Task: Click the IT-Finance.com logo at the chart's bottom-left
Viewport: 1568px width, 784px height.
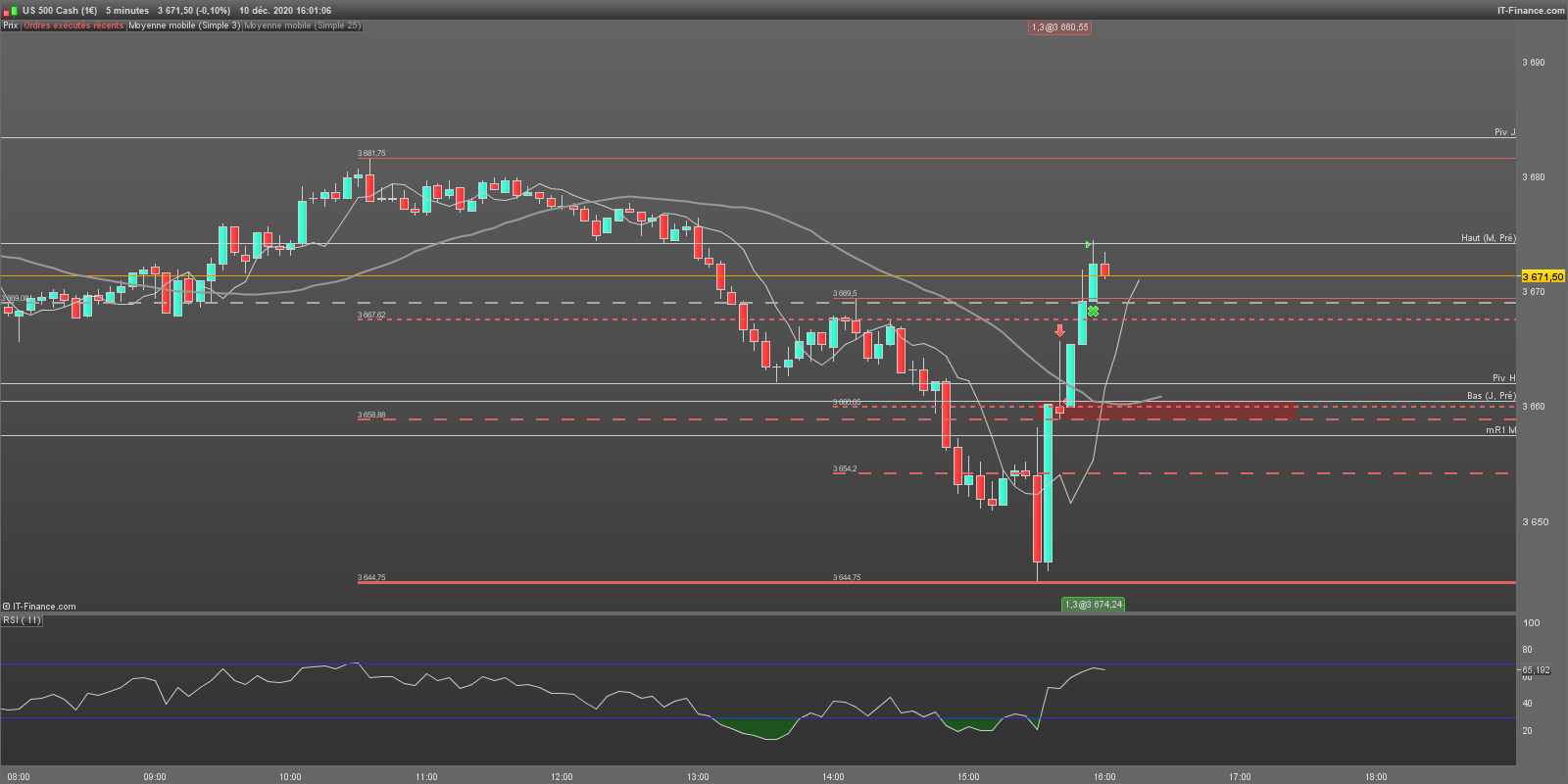Action: click(x=40, y=607)
